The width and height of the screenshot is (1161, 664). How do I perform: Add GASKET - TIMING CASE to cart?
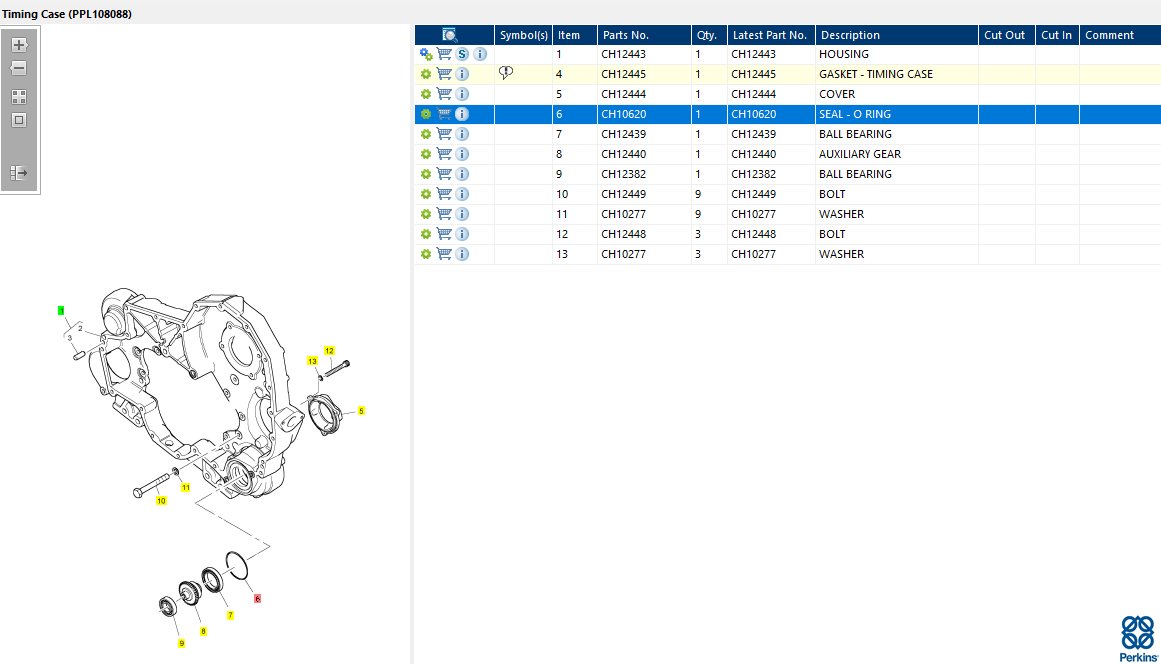[444, 73]
